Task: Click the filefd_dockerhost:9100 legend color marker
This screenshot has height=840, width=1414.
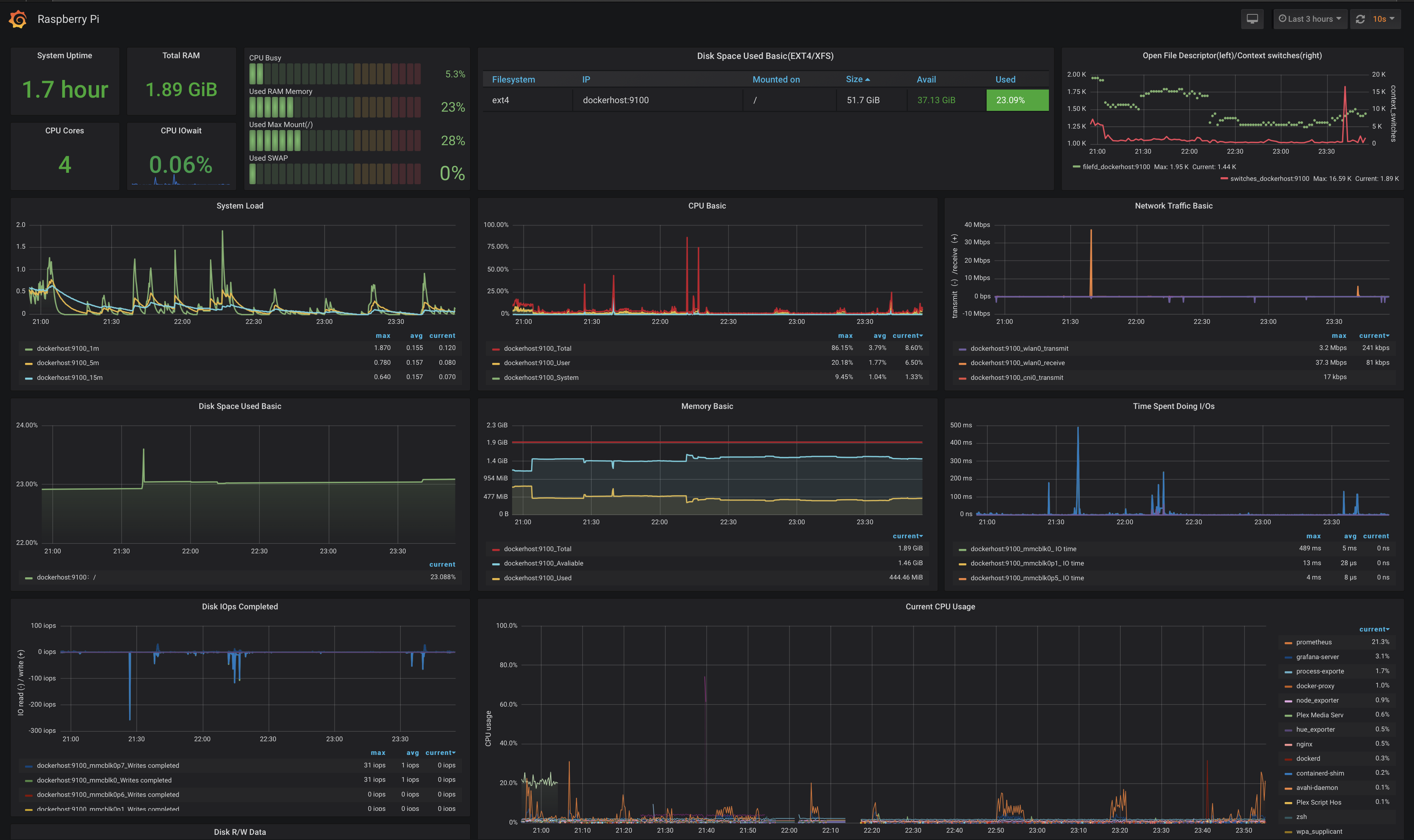Action: (x=1076, y=167)
